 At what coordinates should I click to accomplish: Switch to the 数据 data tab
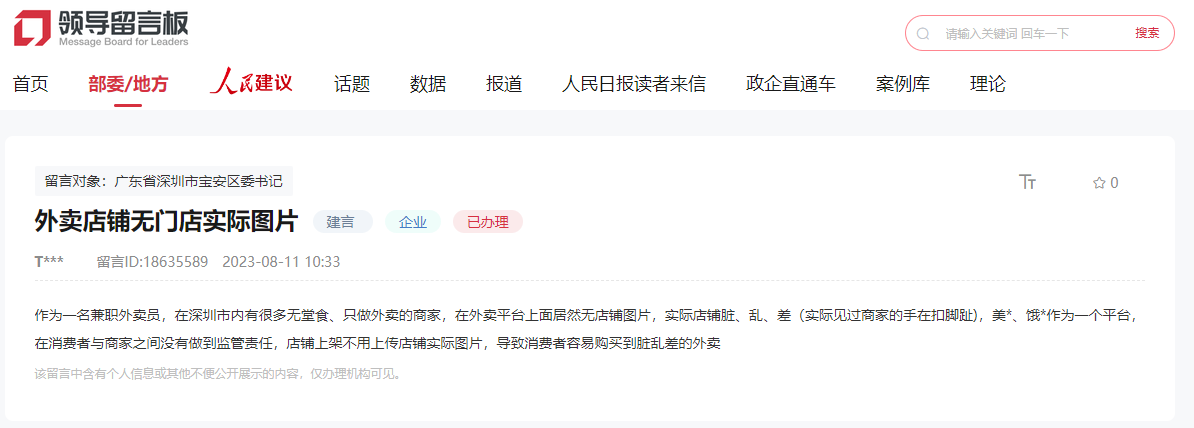428,84
